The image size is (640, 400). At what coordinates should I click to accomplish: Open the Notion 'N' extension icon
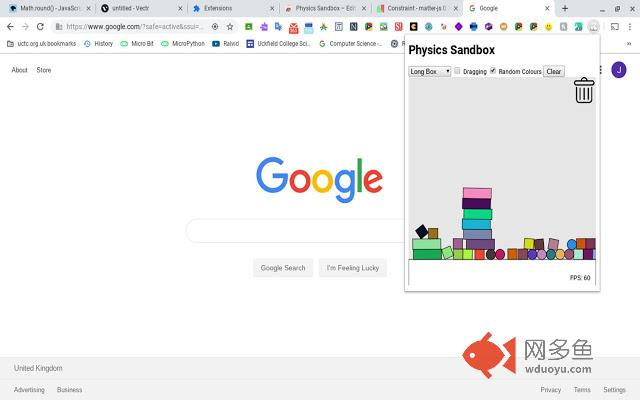click(353, 27)
